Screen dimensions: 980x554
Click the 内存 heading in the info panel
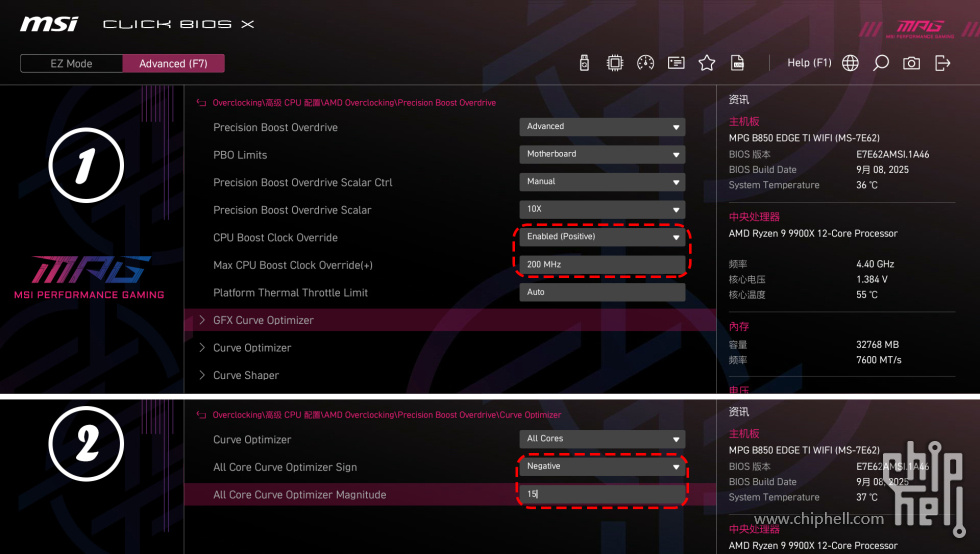739,326
